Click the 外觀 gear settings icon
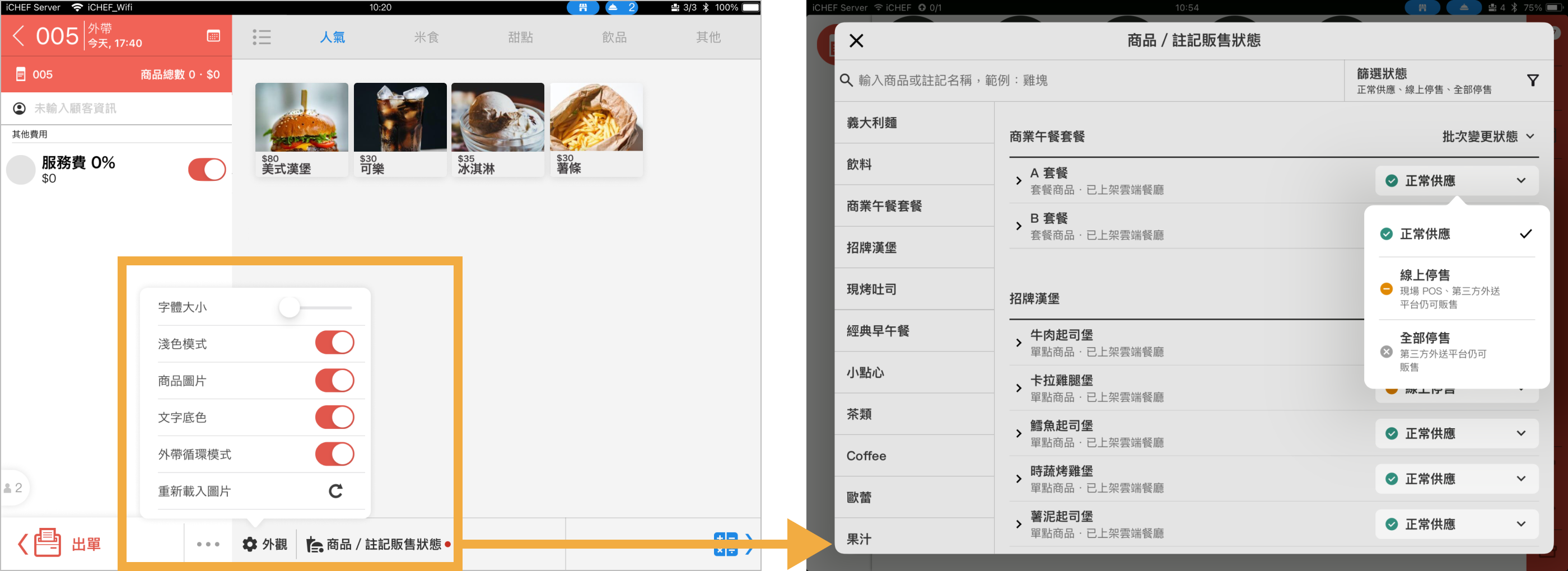This screenshot has height=571, width=1568. pyautogui.click(x=250, y=544)
